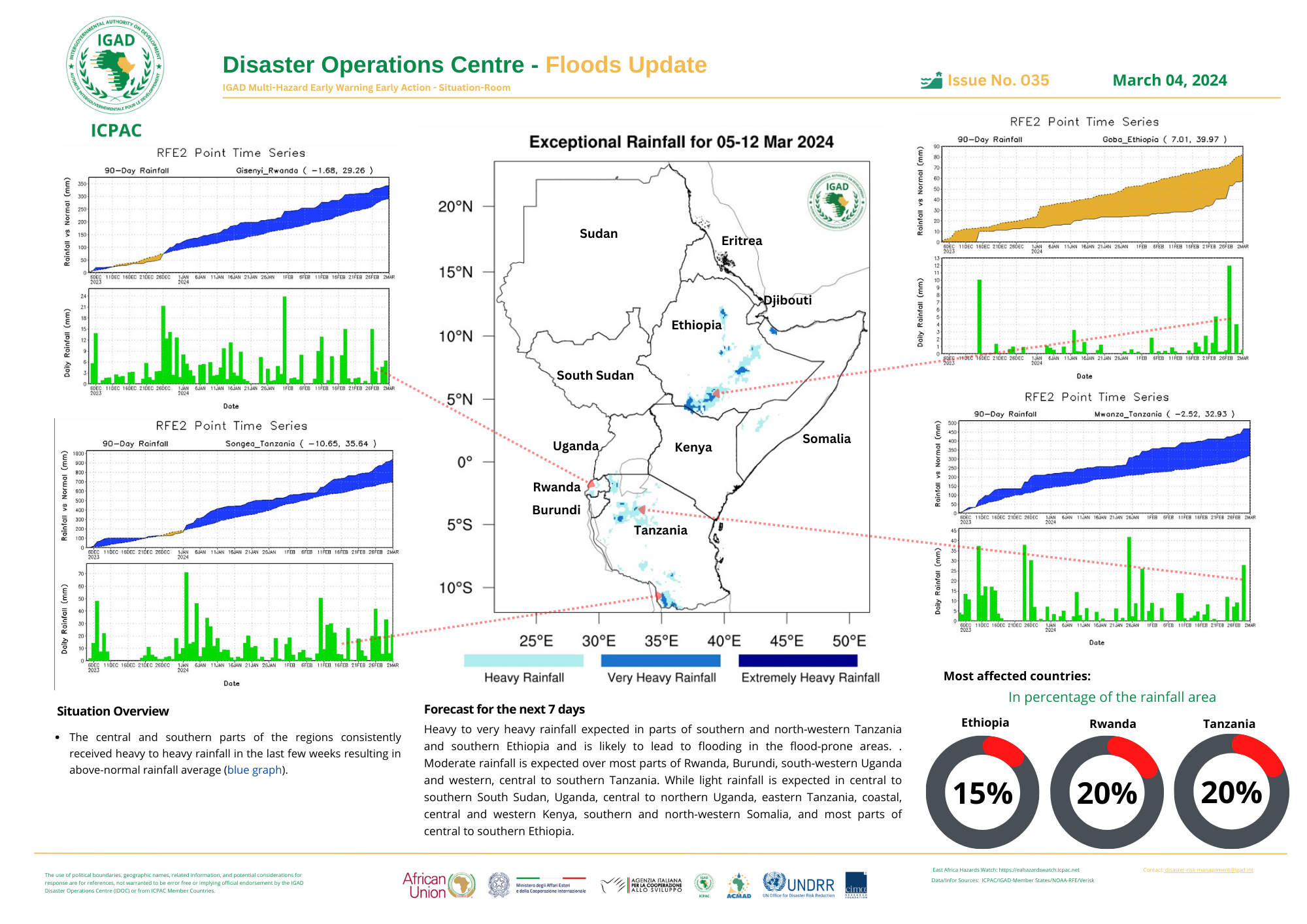Click the Agenzia Italiana per la Cooperazione logo
The image size is (1307, 924).
tap(642, 885)
